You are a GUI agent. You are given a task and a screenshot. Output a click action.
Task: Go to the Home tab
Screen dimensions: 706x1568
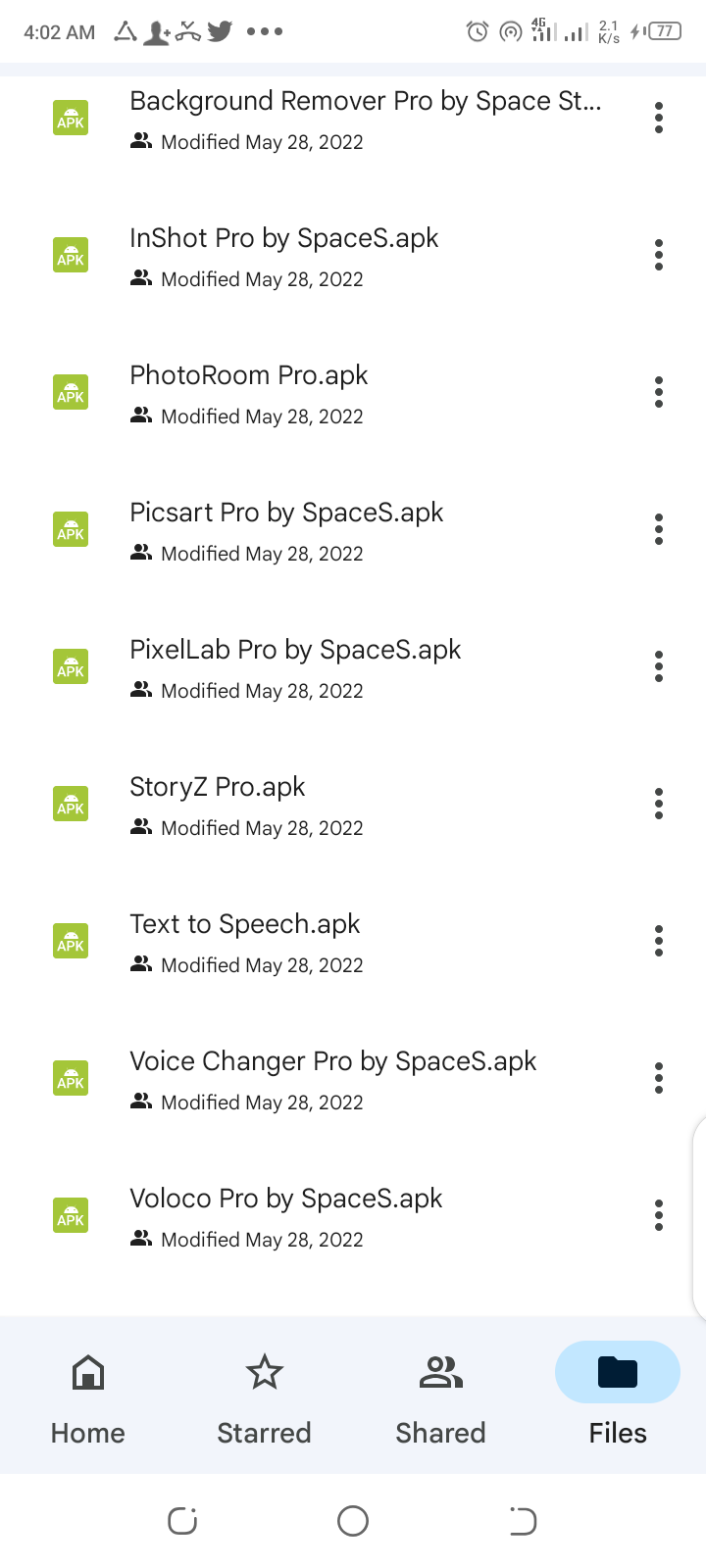(88, 1394)
